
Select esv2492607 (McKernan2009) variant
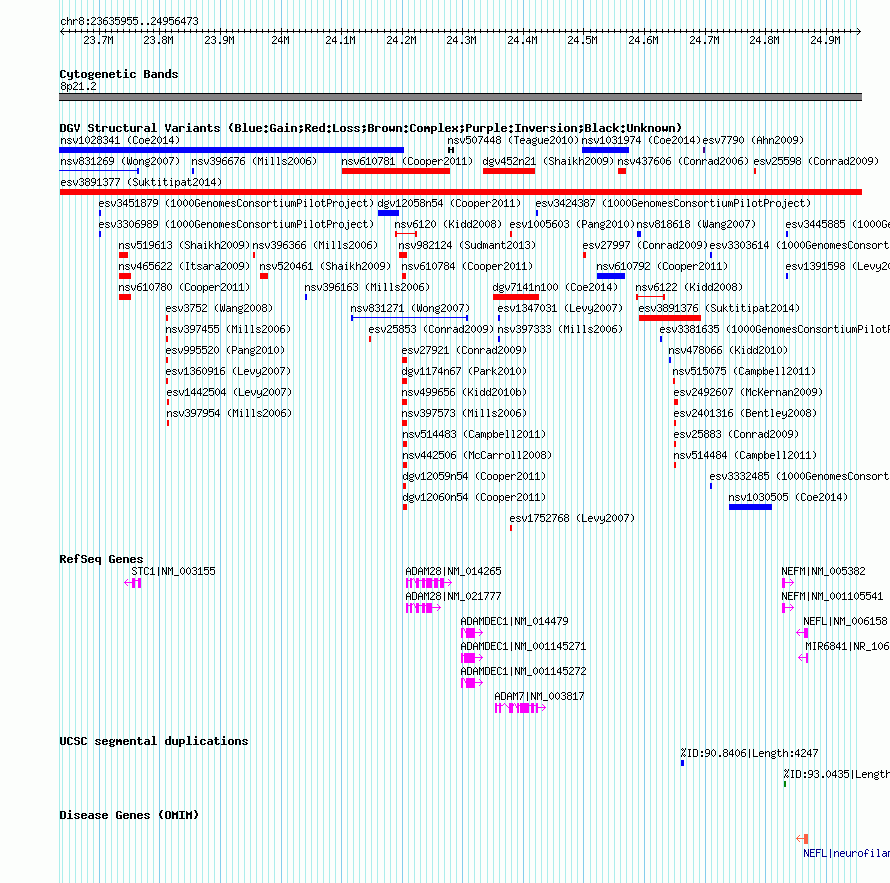[748, 392]
